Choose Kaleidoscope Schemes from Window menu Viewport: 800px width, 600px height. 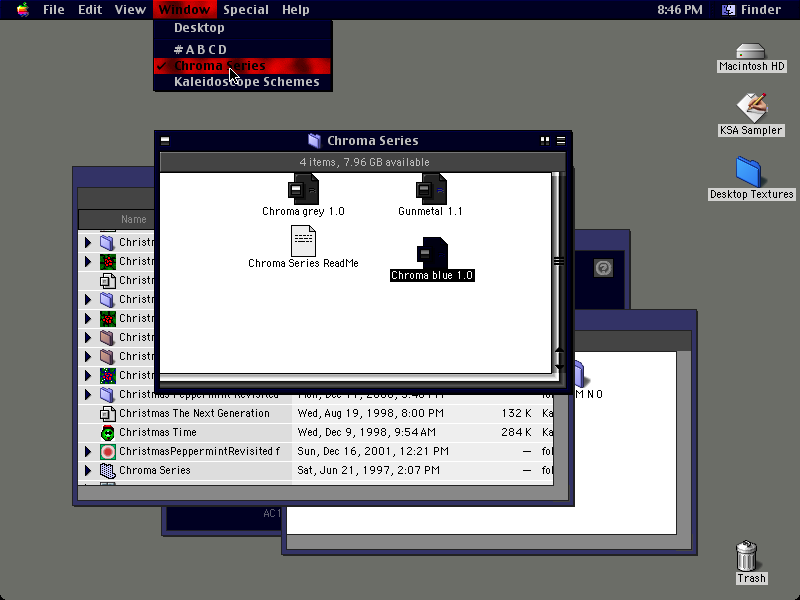243,82
